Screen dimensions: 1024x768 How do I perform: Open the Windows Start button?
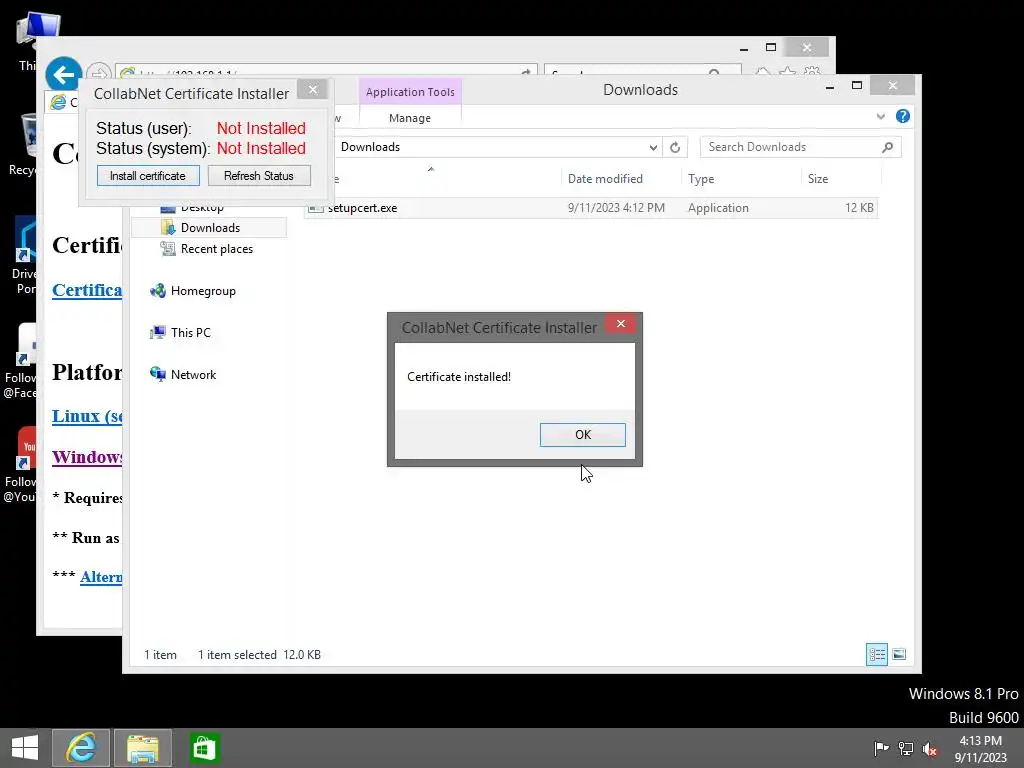(x=25, y=748)
